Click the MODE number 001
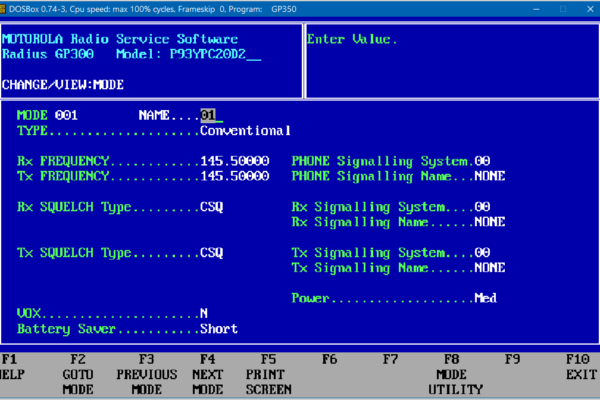This screenshot has height=400, width=600. click(66, 115)
